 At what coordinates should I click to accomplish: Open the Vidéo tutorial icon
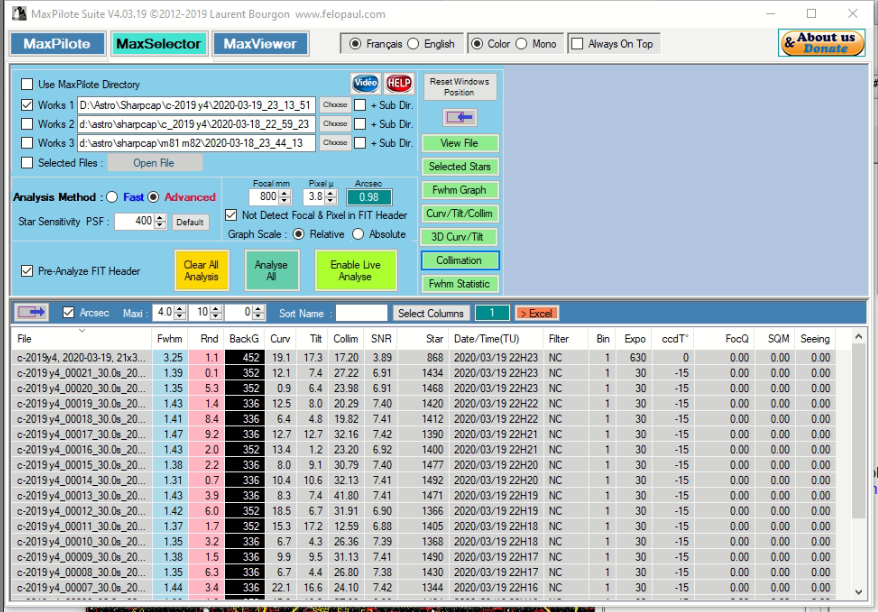[x=365, y=84]
